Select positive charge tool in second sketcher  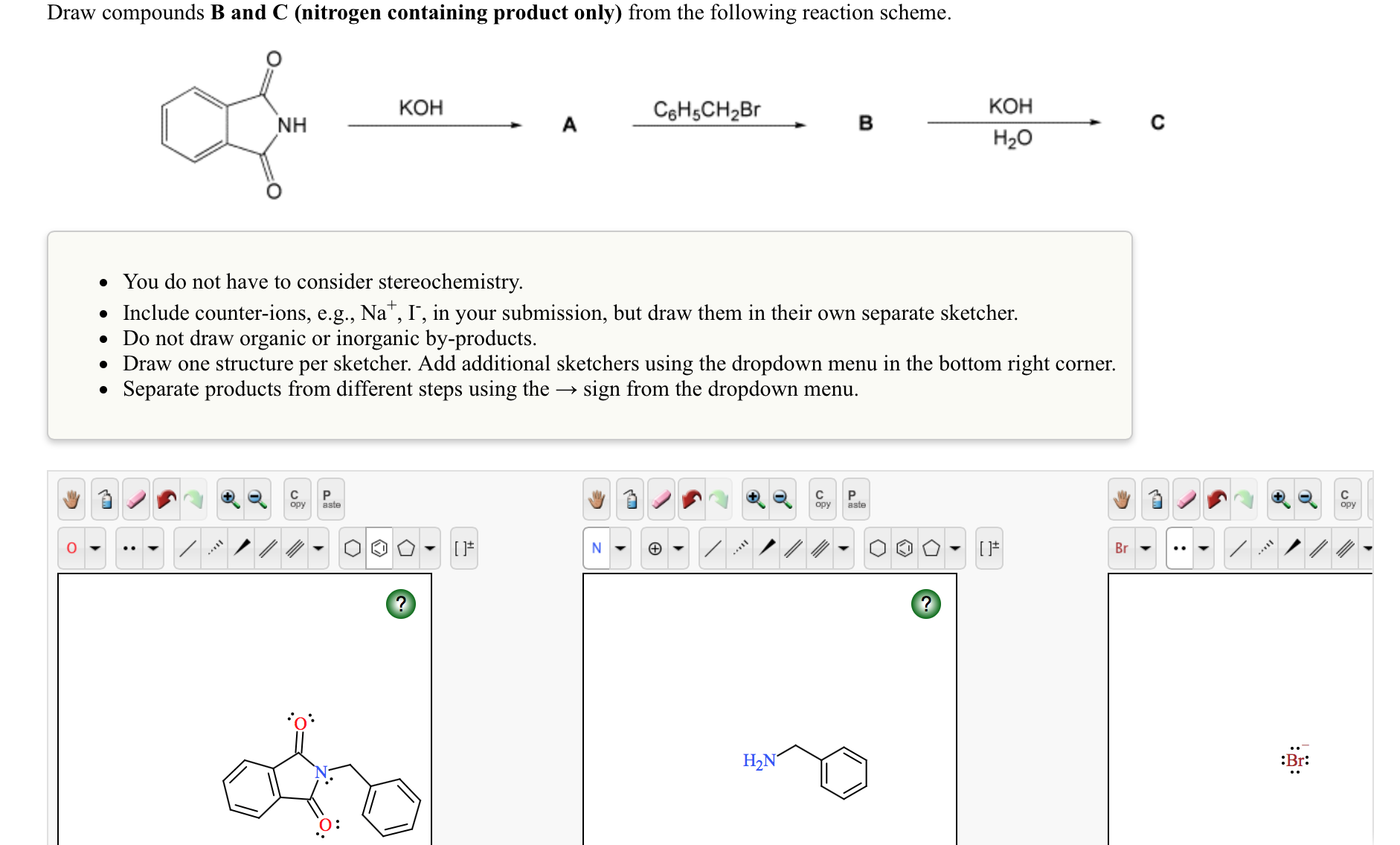[x=655, y=548]
